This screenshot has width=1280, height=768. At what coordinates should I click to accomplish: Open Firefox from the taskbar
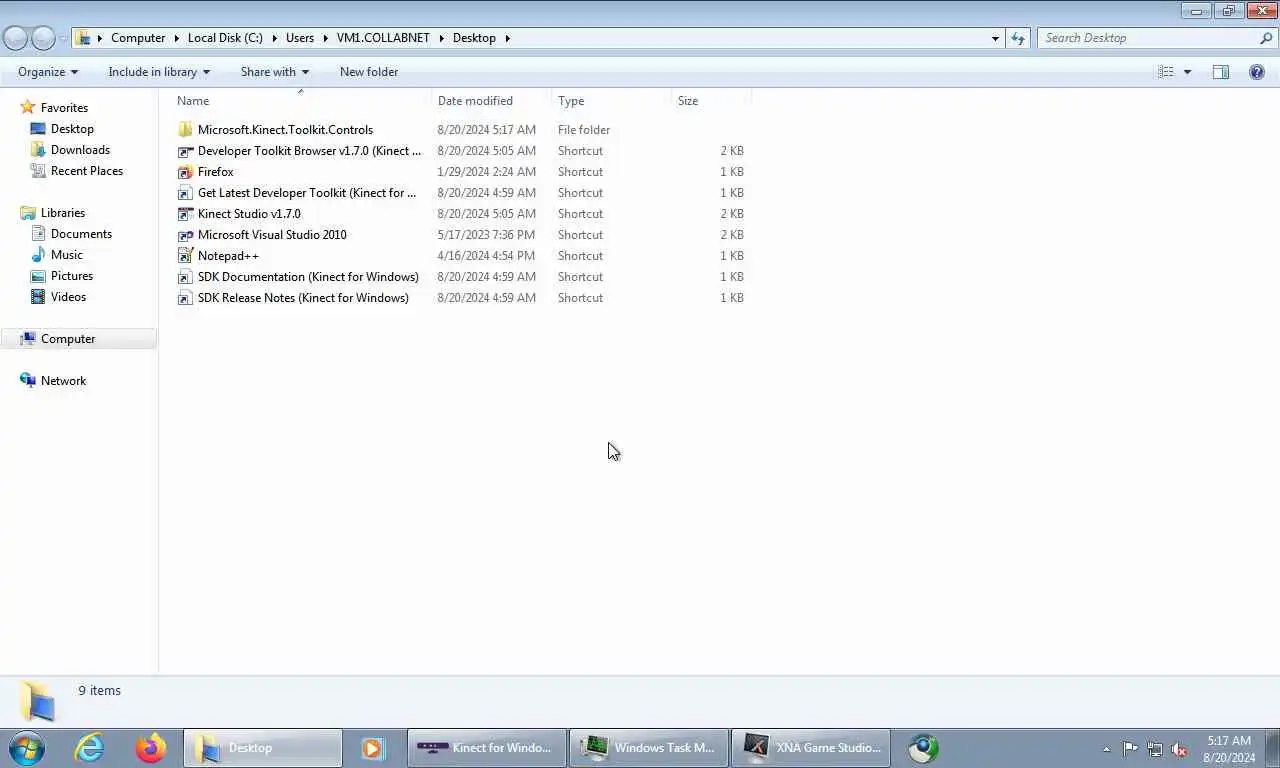coord(151,748)
